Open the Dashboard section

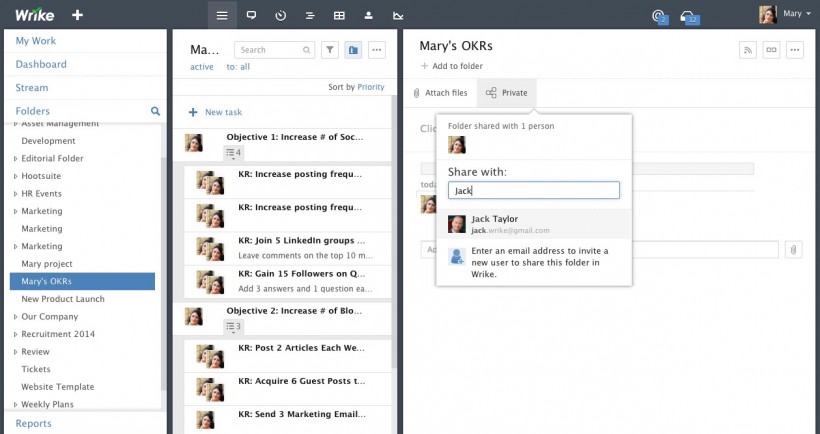point(41,64)
